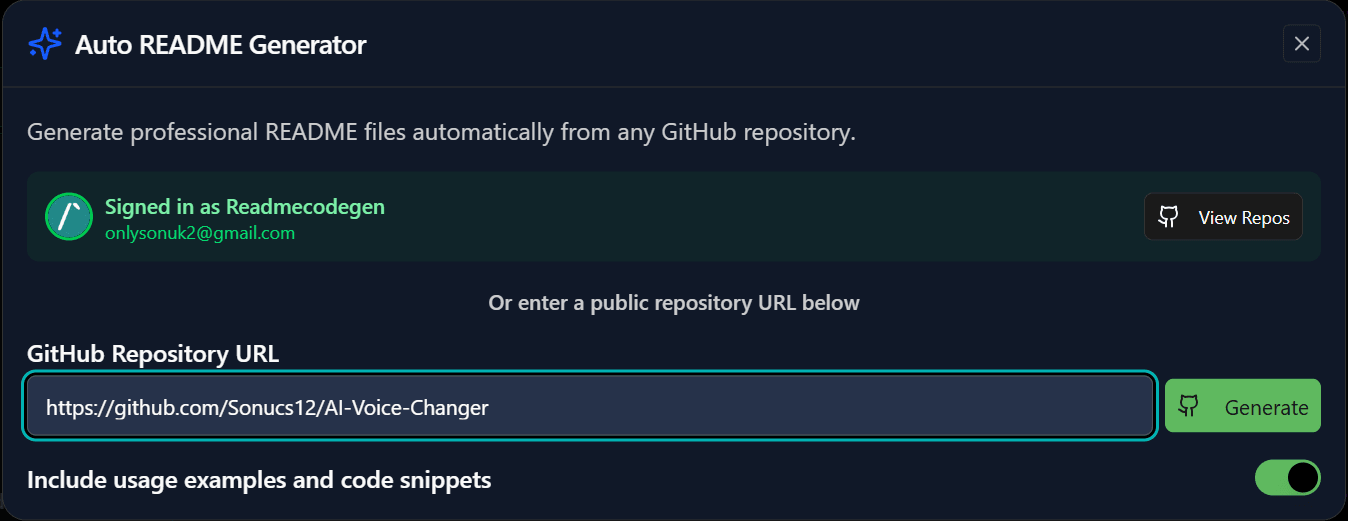Click the 'Include usage examples and code snippets' label

(259, 480)
